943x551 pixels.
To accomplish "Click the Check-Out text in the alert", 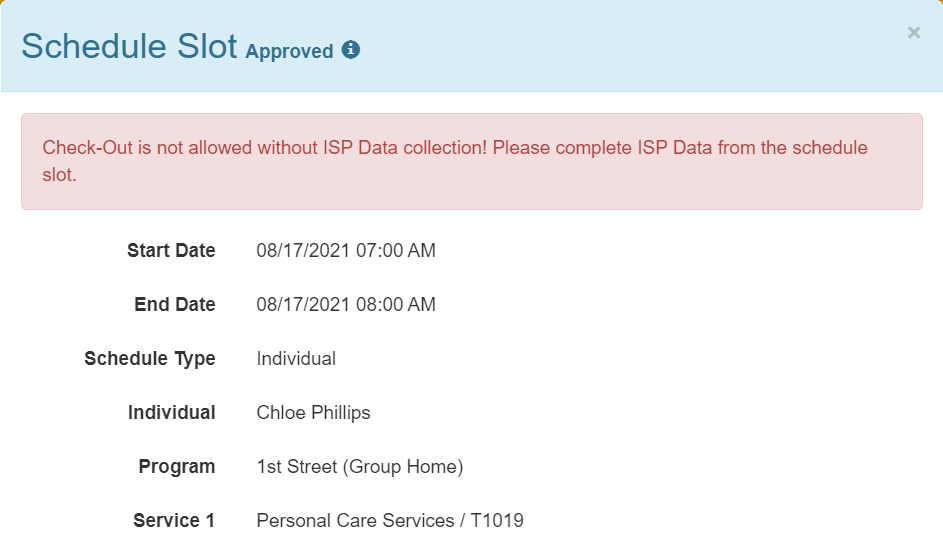I will (x=87, y=147).
